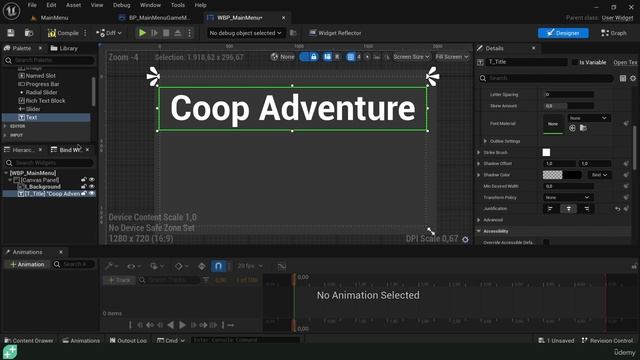Click the Browse to asset icon

pyautogui.click(x=29, y=33)
